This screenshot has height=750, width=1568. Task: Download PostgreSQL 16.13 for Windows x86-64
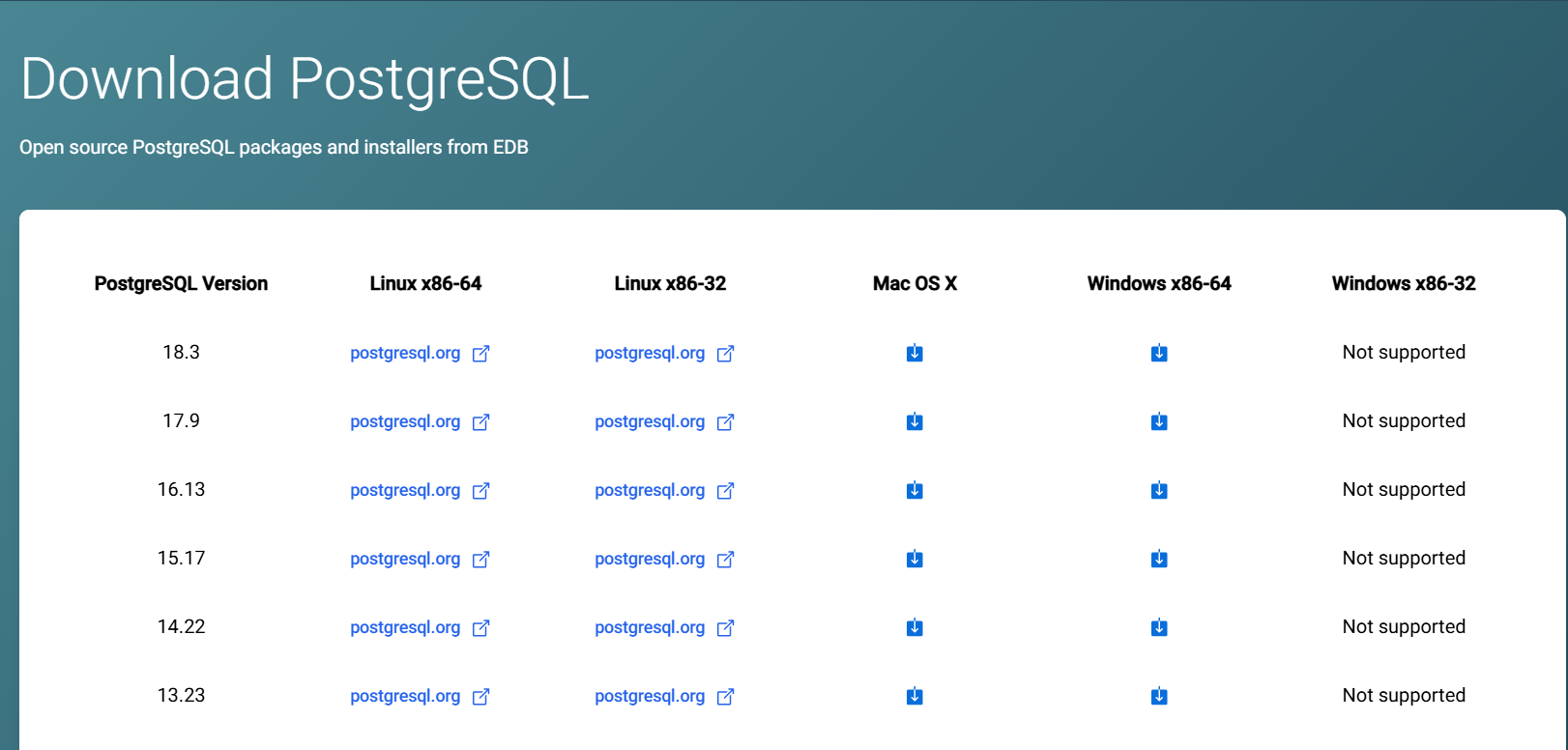pos(1159,490)
